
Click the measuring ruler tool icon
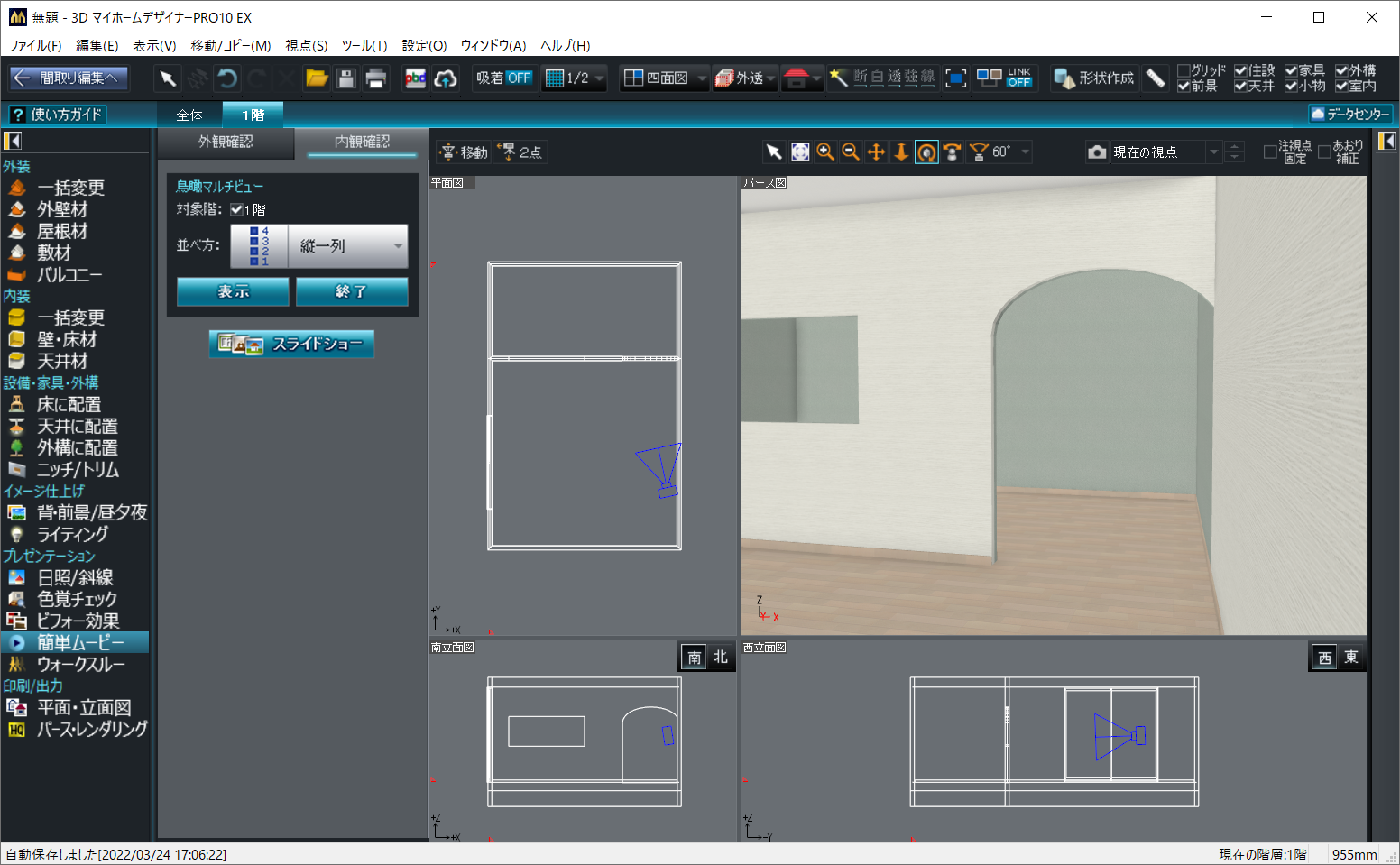pyautogui.click(x=1156, y=78)
